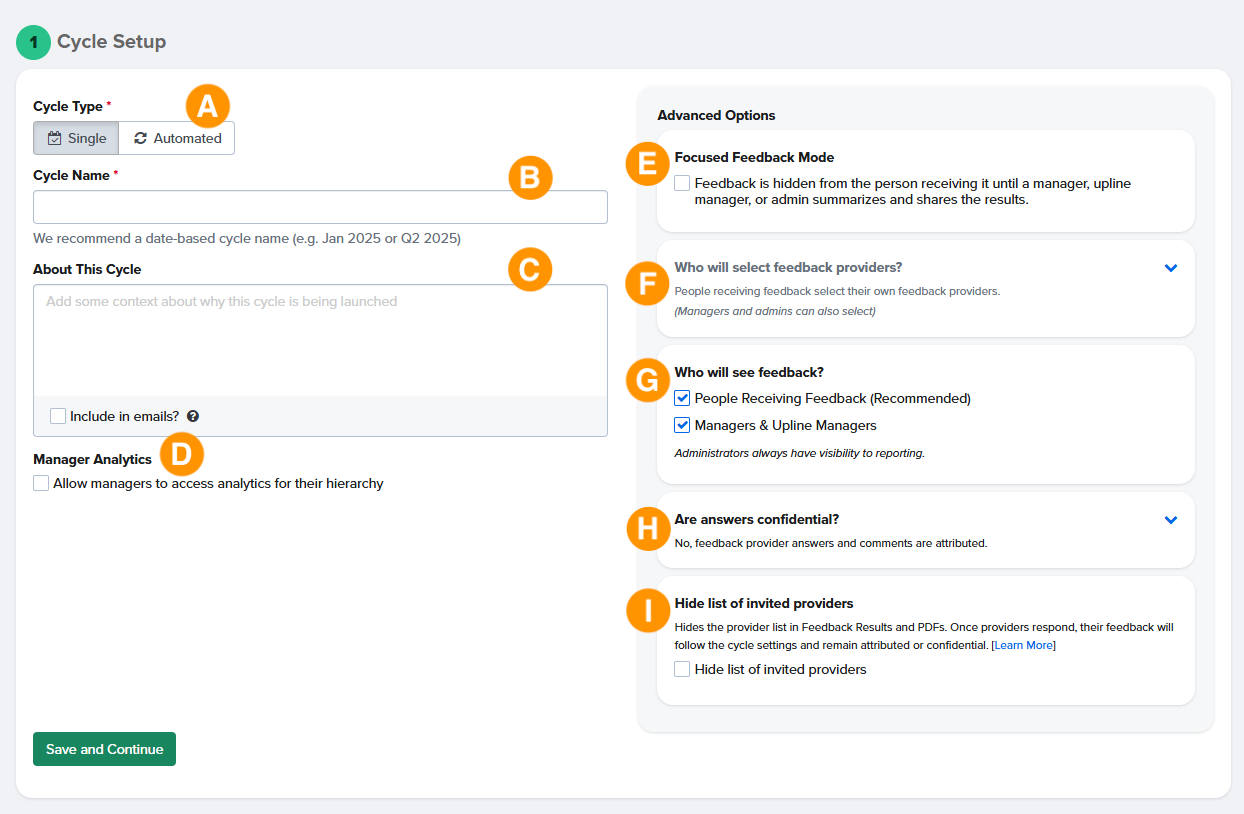Click the orange A annotation marker
The width and height of the screenshot is (1244, 814).
(207, 105)
